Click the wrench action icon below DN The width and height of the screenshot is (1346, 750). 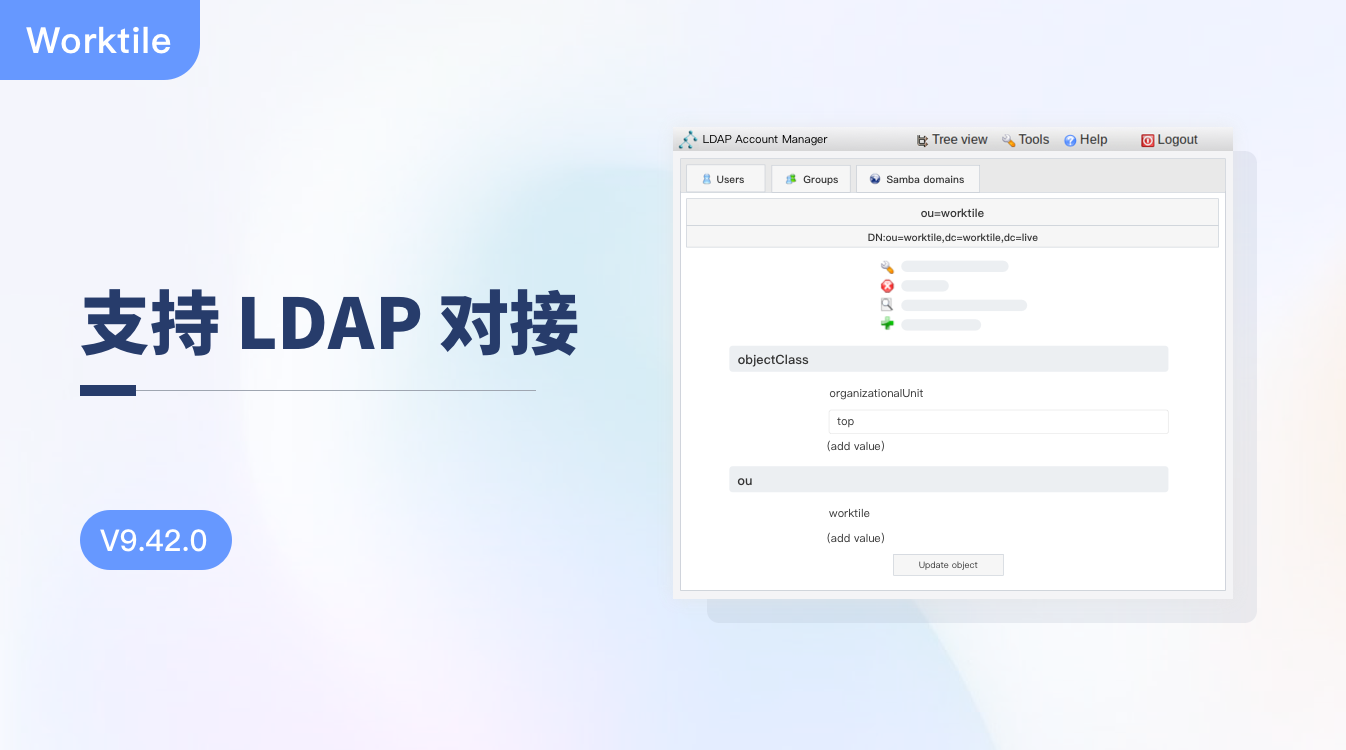coord(887,267)
